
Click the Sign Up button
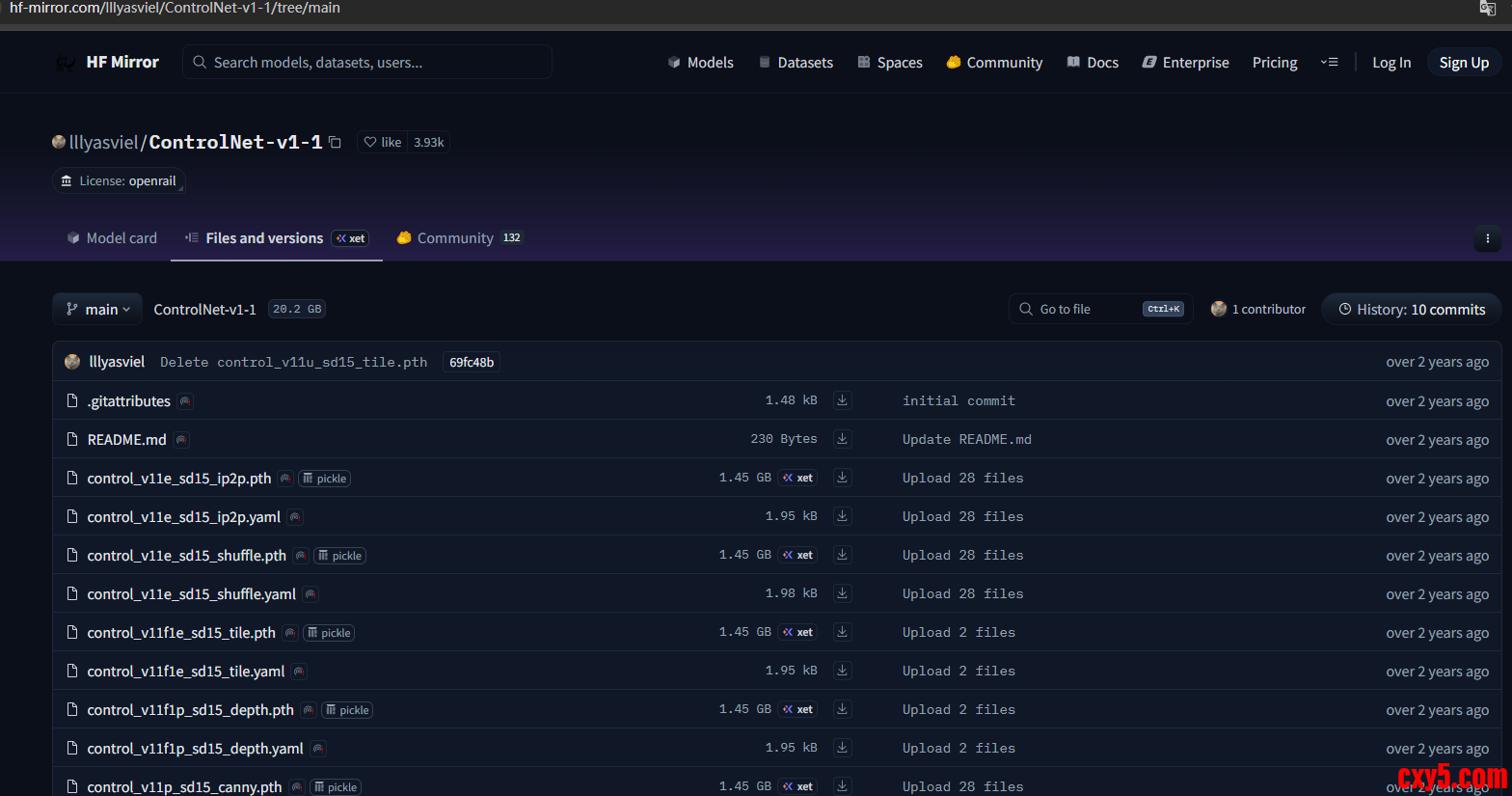click(1463, 62)
